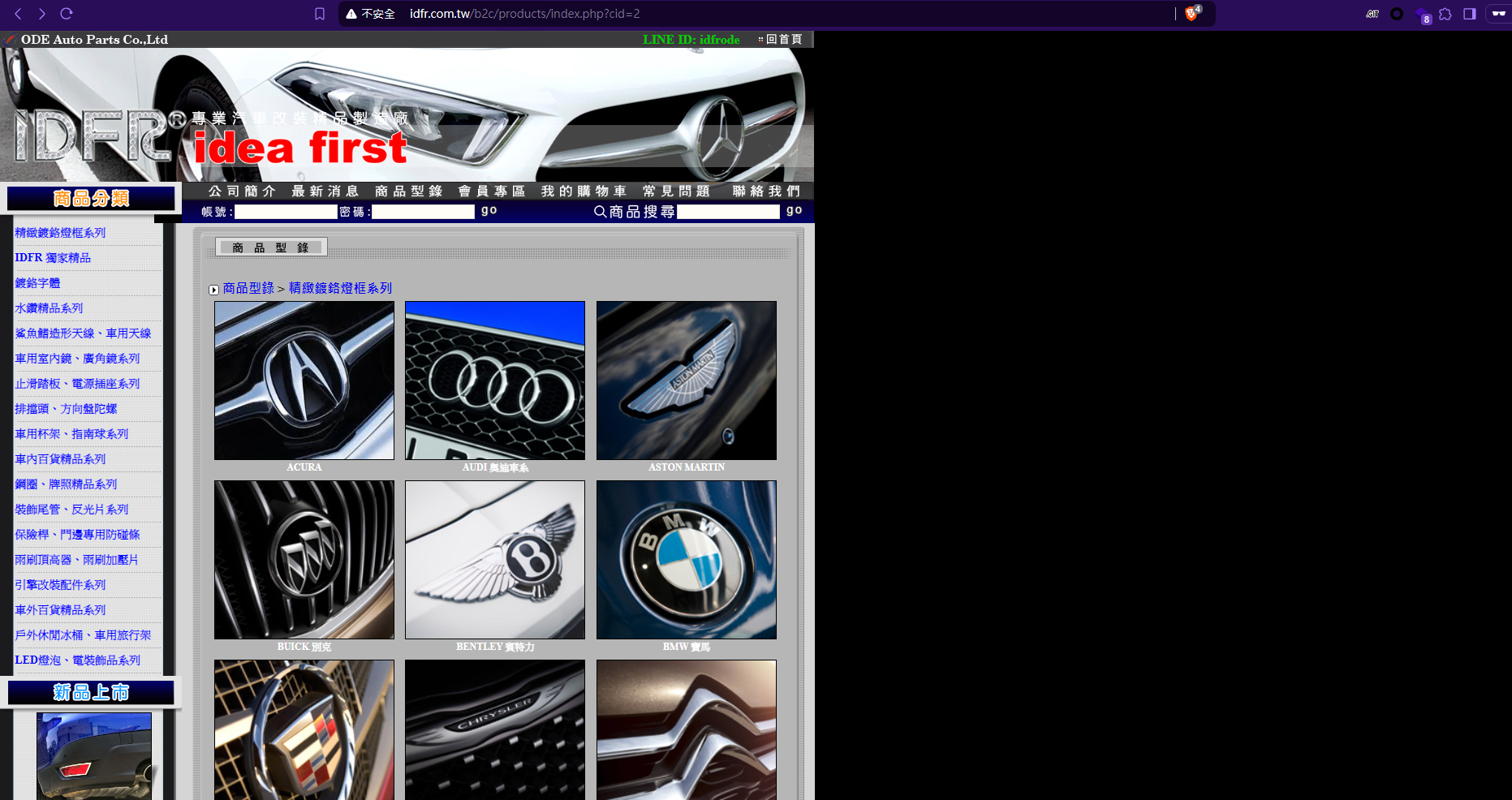Open 引擎改裝配件系列 sidebar category
Viewport: 1512px width, 800px height.
point(60,585)
